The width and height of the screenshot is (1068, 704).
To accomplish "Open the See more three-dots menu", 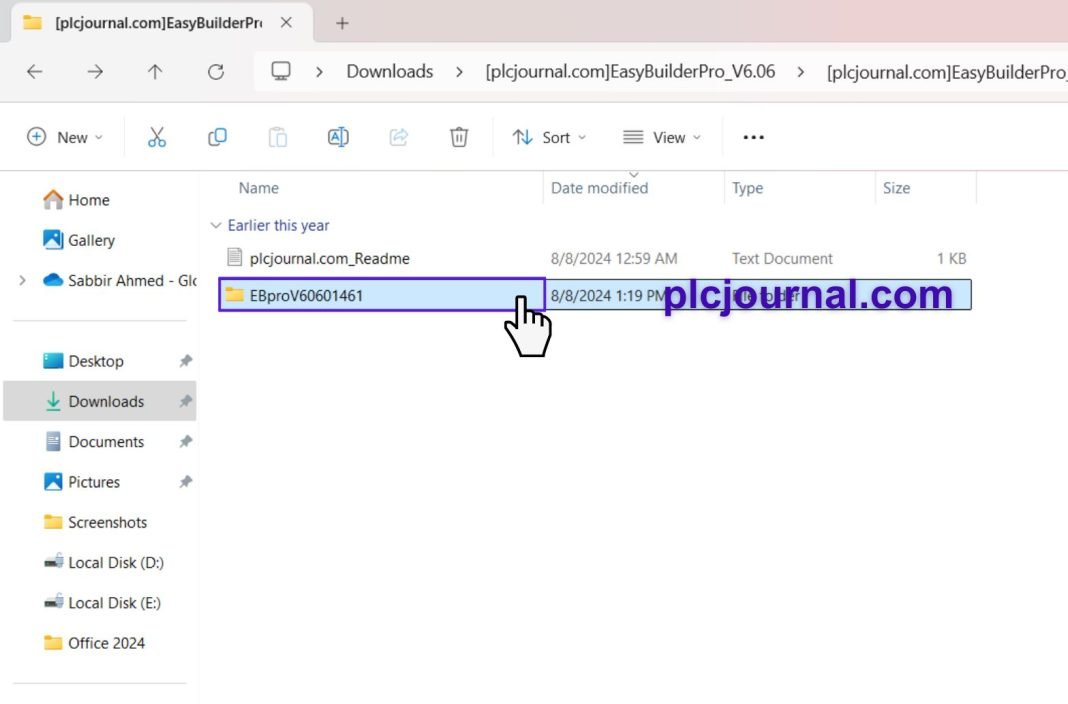I will click(753, 137).
